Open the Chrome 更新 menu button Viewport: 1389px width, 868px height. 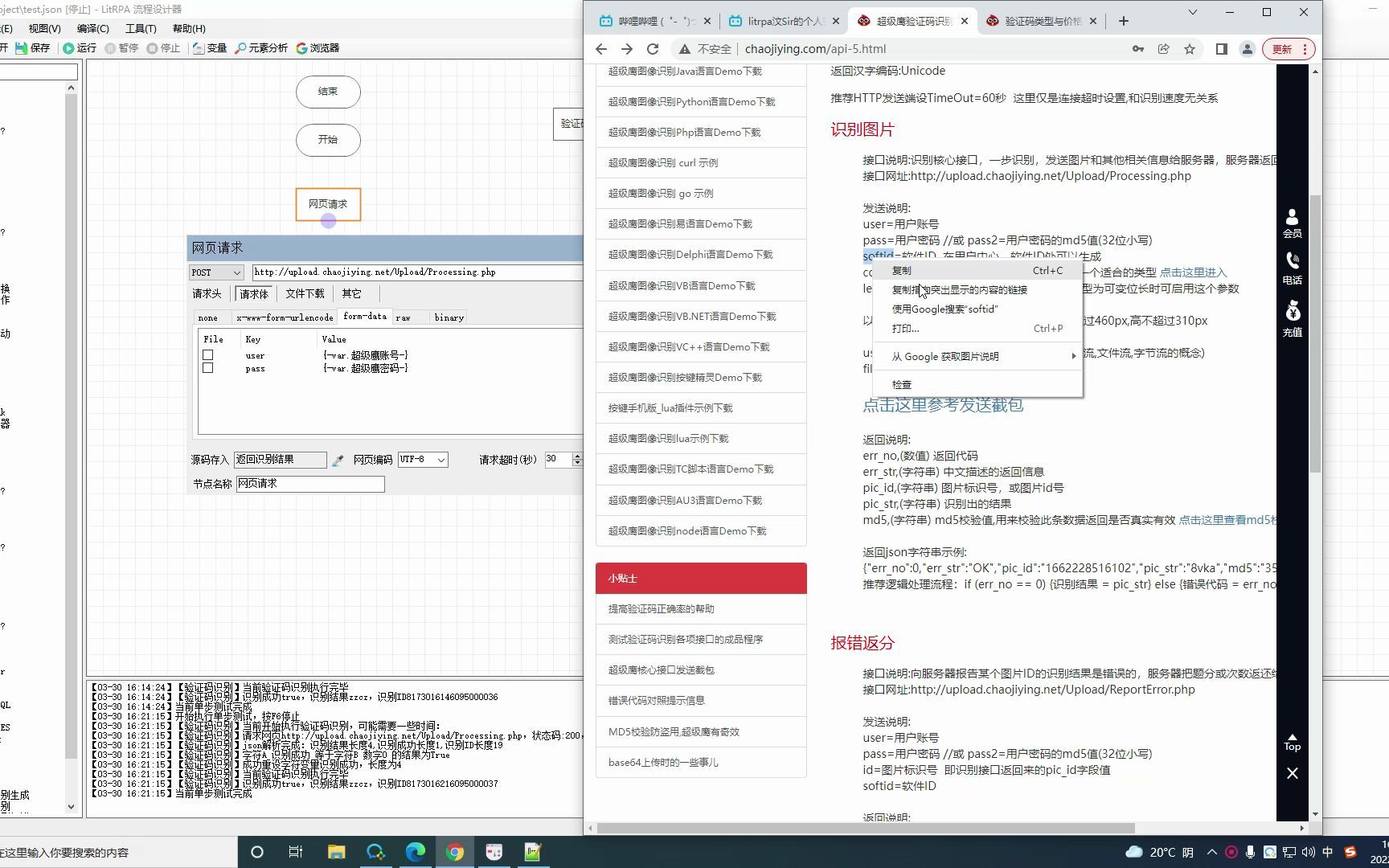[x=1288, y=49]
